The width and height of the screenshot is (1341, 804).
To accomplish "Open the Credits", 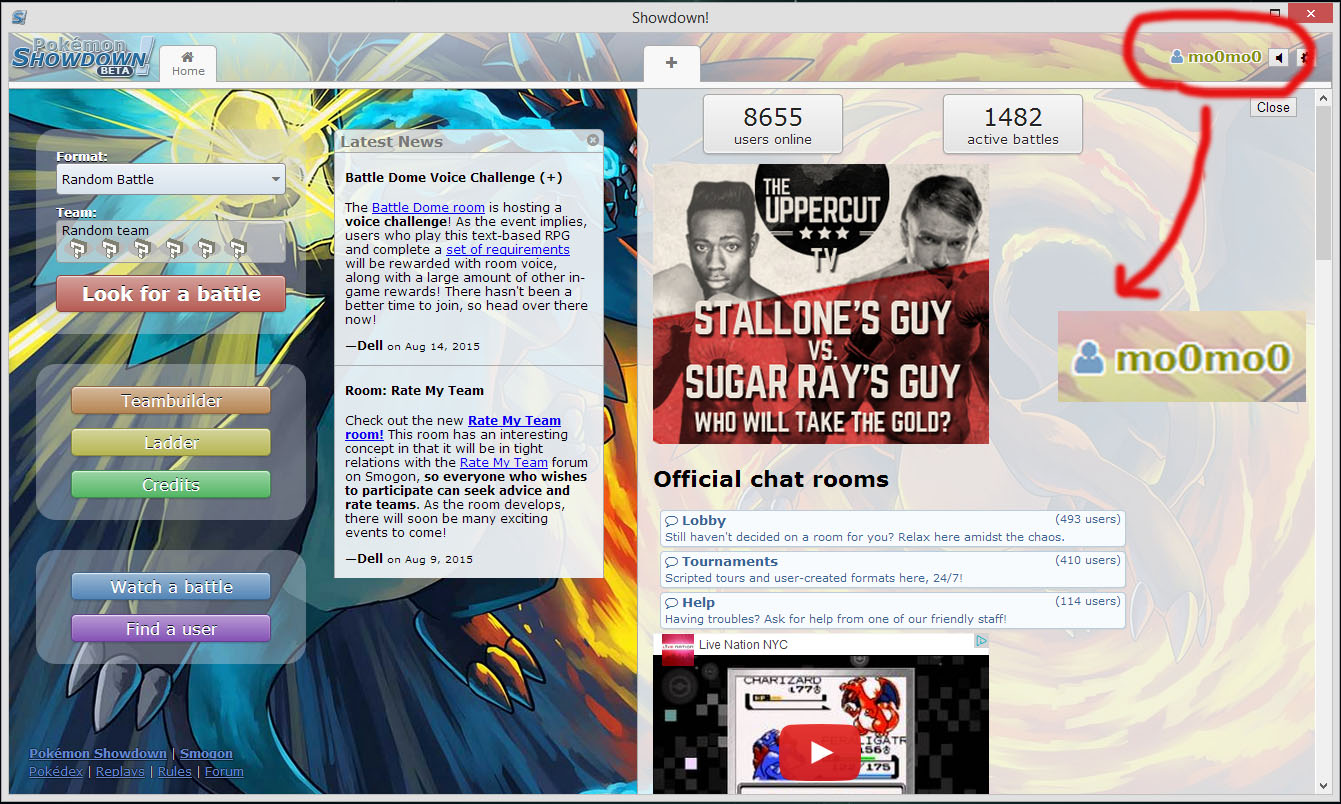I will click(171, 485).
